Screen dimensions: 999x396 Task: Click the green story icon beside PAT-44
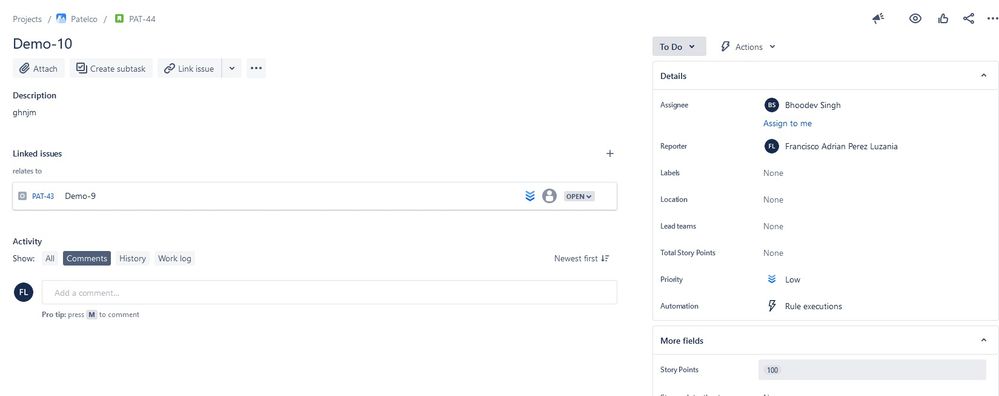point(119,19)
